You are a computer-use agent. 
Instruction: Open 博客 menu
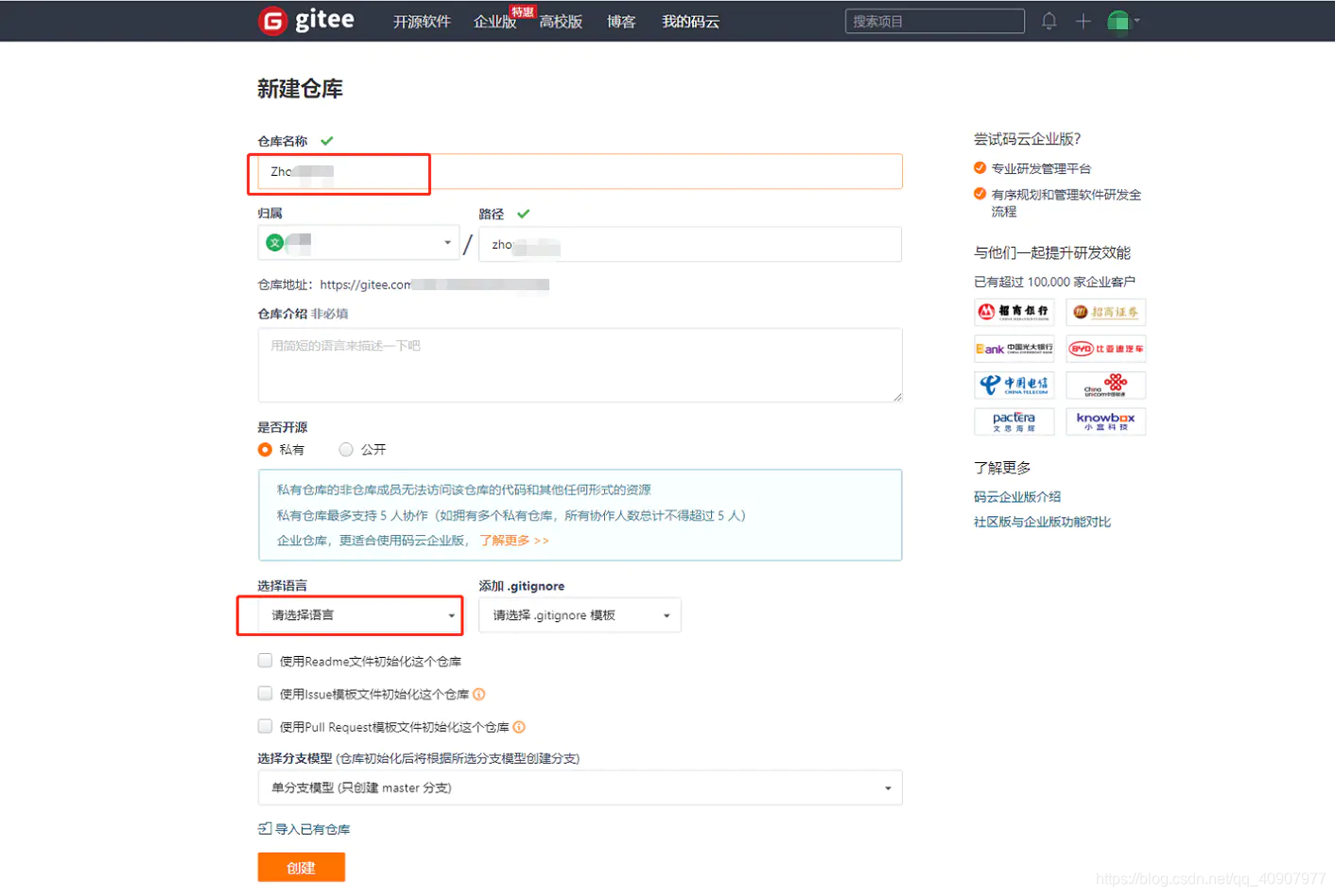pos(621,22)
